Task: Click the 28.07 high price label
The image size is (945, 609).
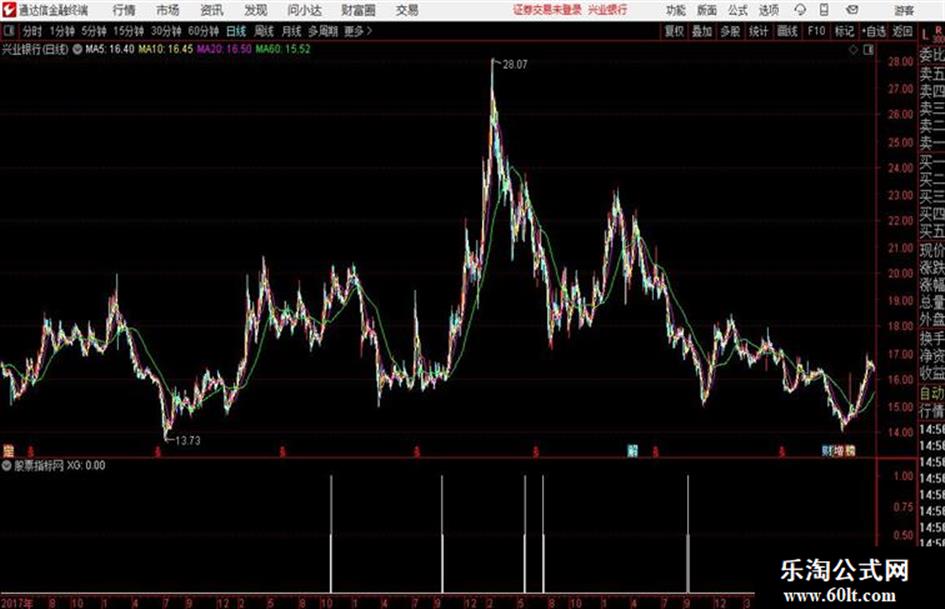Action: (x=515, y=65)
